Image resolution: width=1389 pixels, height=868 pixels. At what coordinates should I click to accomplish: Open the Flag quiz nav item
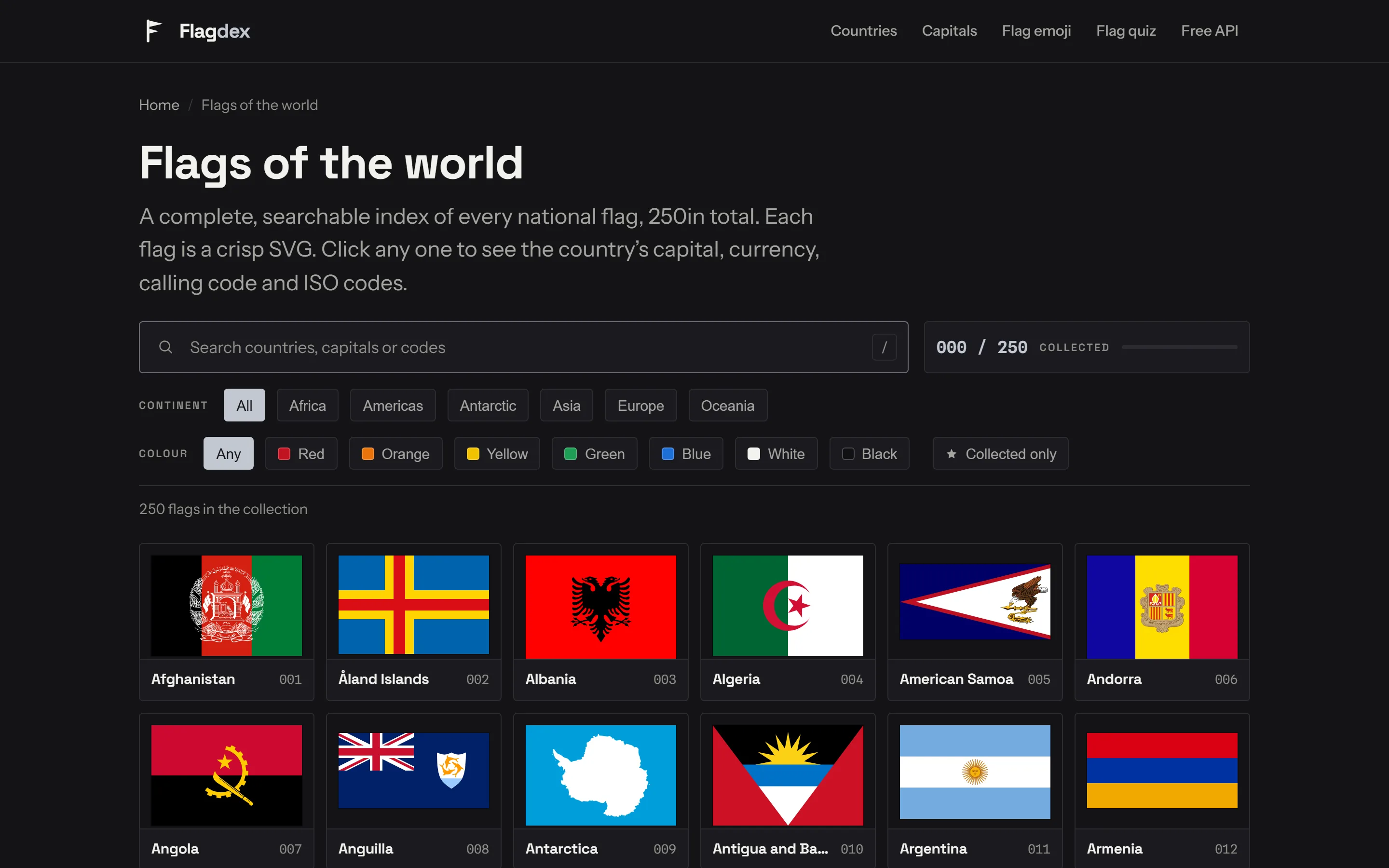(1126, 31)
